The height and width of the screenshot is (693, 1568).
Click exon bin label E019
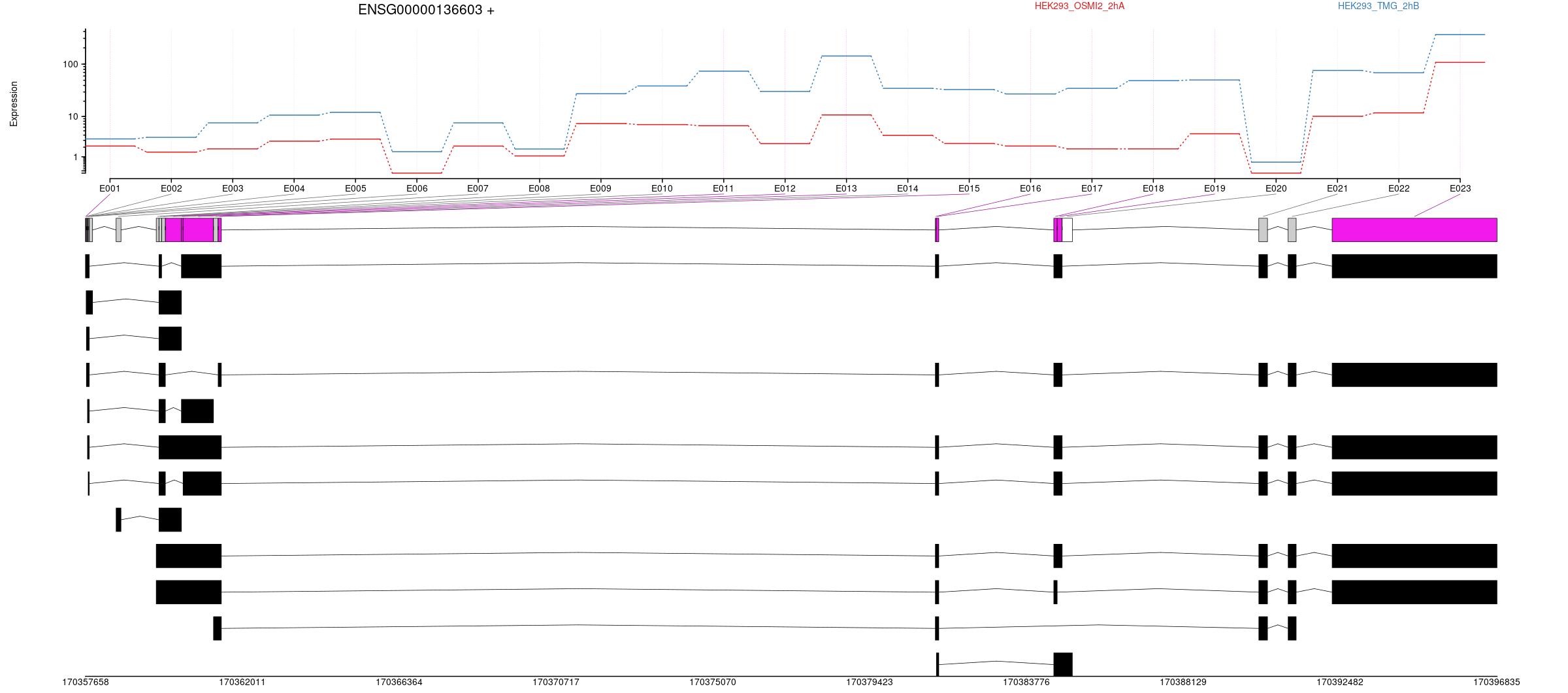pos(1215,188)
